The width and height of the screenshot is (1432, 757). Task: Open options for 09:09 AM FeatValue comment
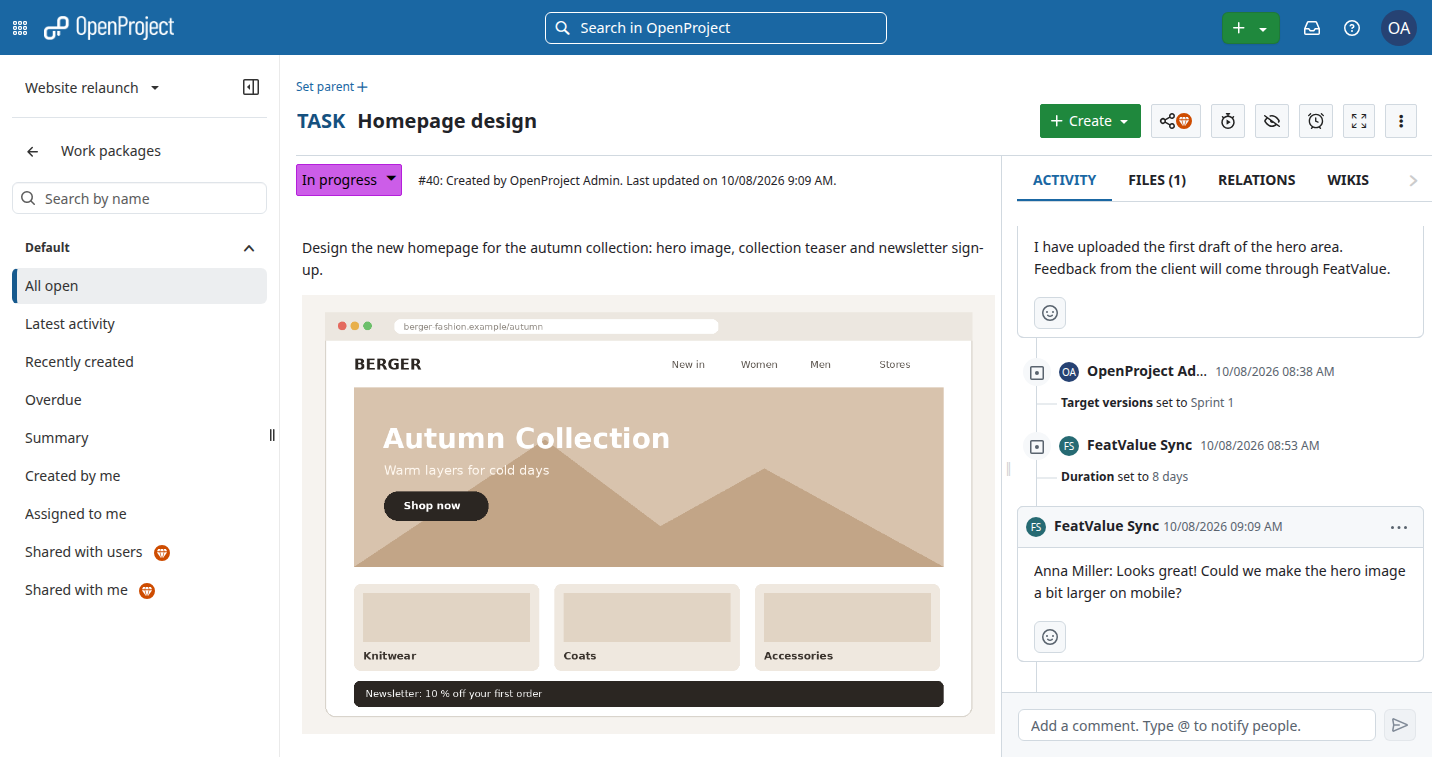pyautogui.click(x=1399, y=527)
